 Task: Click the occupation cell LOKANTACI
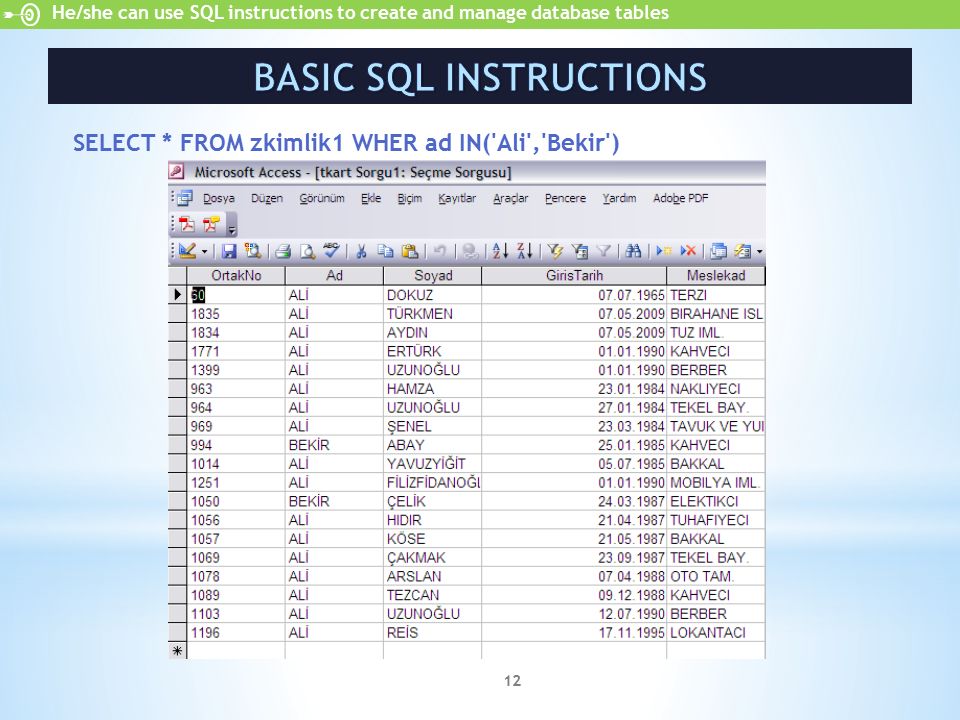point(716,632)
